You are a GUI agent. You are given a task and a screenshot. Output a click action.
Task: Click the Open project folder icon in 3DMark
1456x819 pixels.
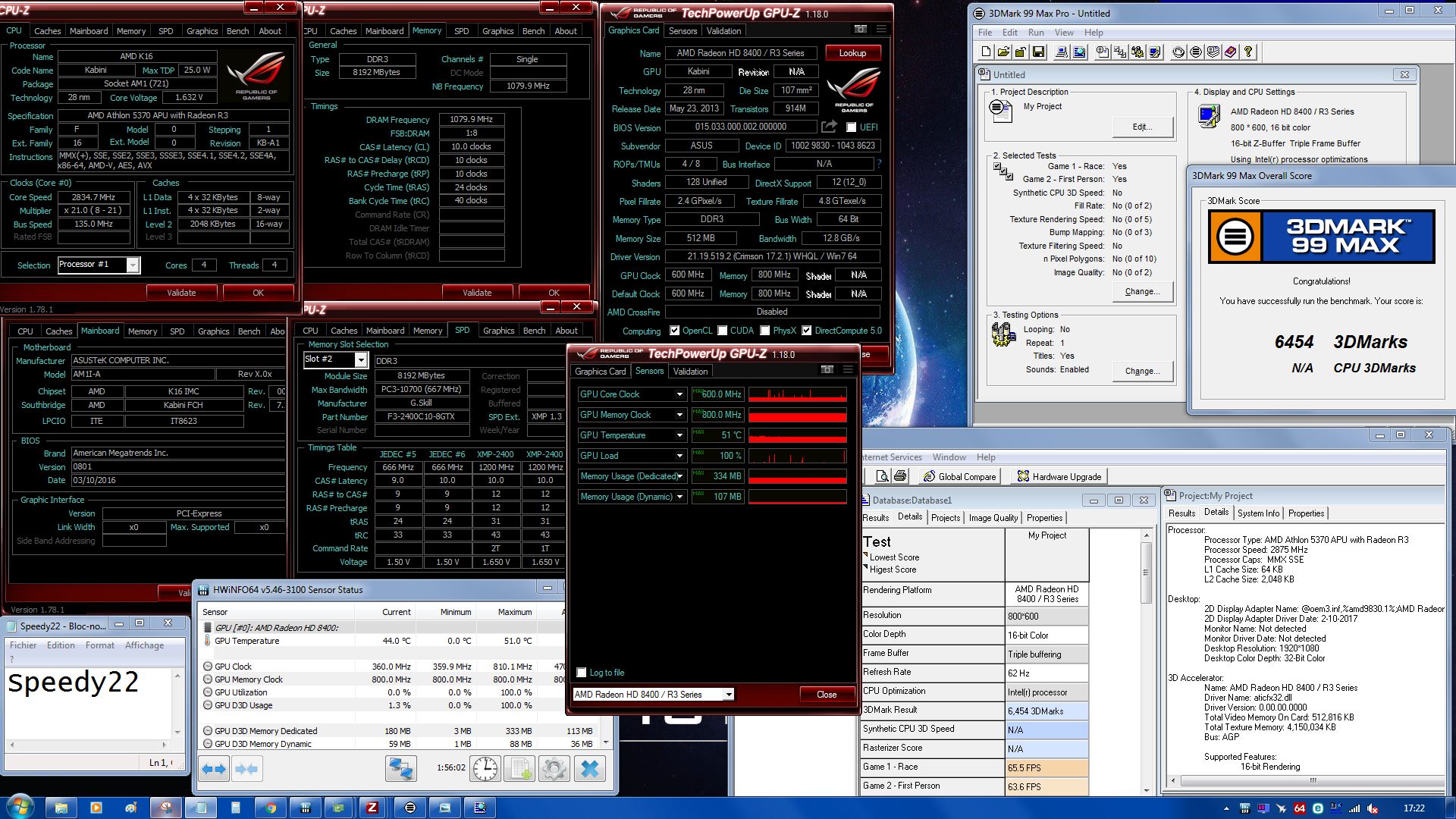(1003, 52)
